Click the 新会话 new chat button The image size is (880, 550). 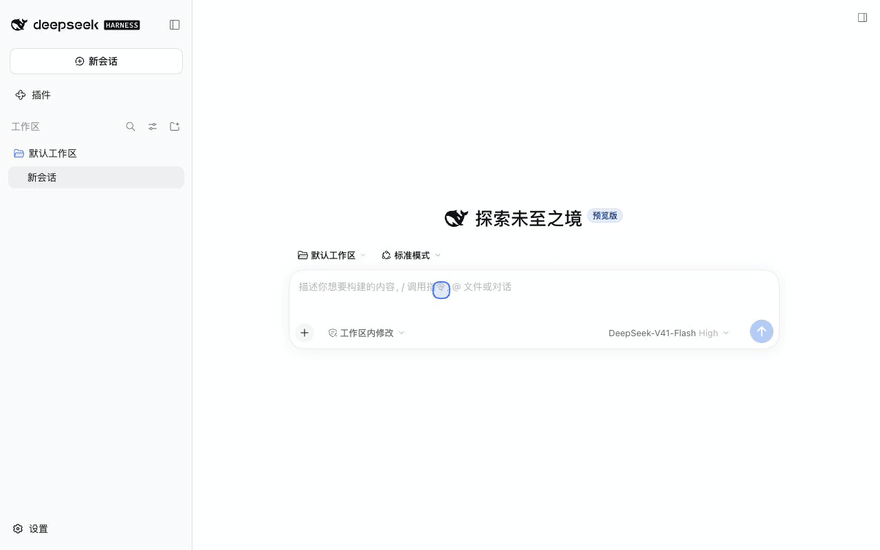tap(96, 61)
